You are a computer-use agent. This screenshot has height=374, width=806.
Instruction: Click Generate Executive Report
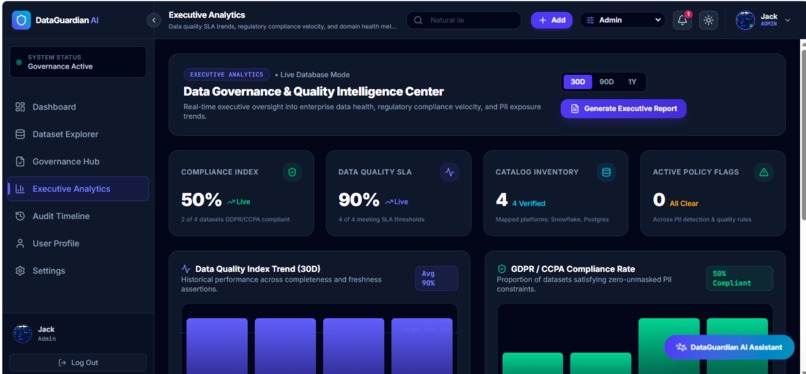tap(624, 108)
